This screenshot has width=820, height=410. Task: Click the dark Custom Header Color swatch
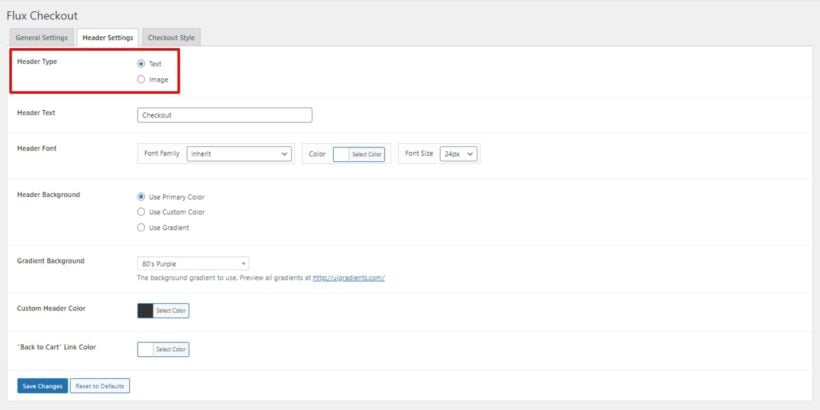145,311
